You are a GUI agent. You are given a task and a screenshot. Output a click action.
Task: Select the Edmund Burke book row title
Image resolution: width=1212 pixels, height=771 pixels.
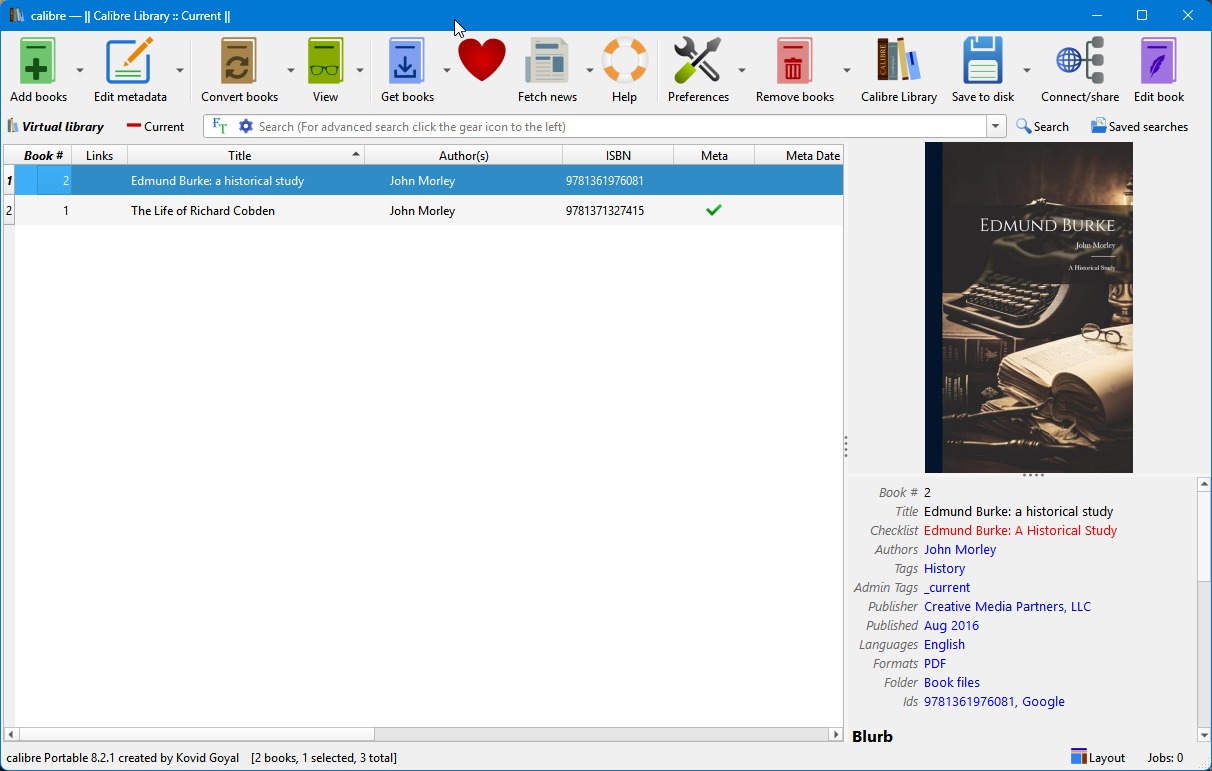(x=217, y=181)
